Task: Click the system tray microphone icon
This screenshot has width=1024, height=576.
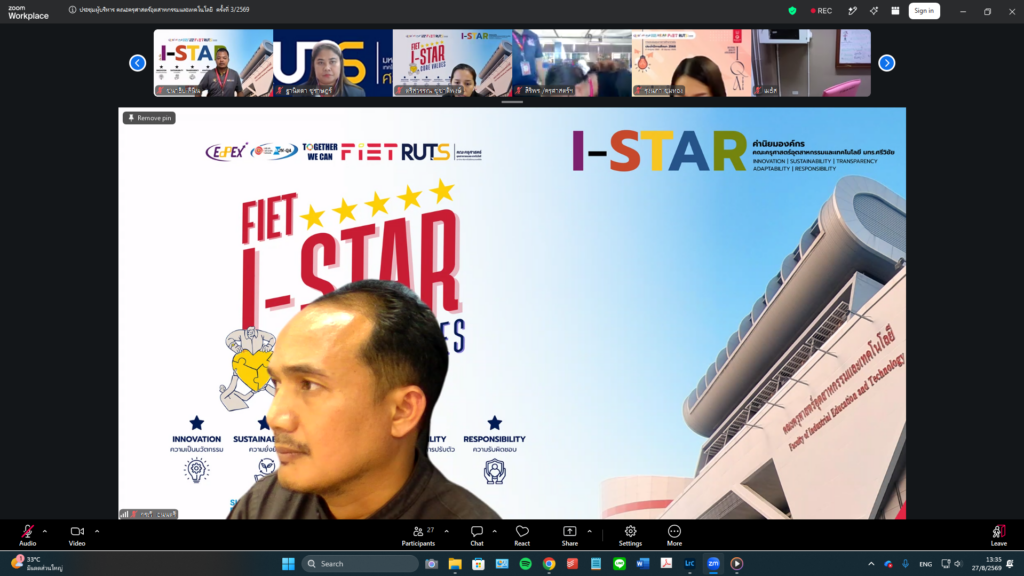Action: point(905,564)
